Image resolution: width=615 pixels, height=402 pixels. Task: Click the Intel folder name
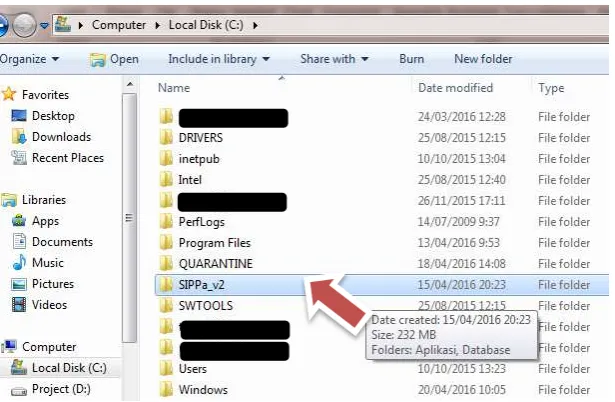pos(190,180)
